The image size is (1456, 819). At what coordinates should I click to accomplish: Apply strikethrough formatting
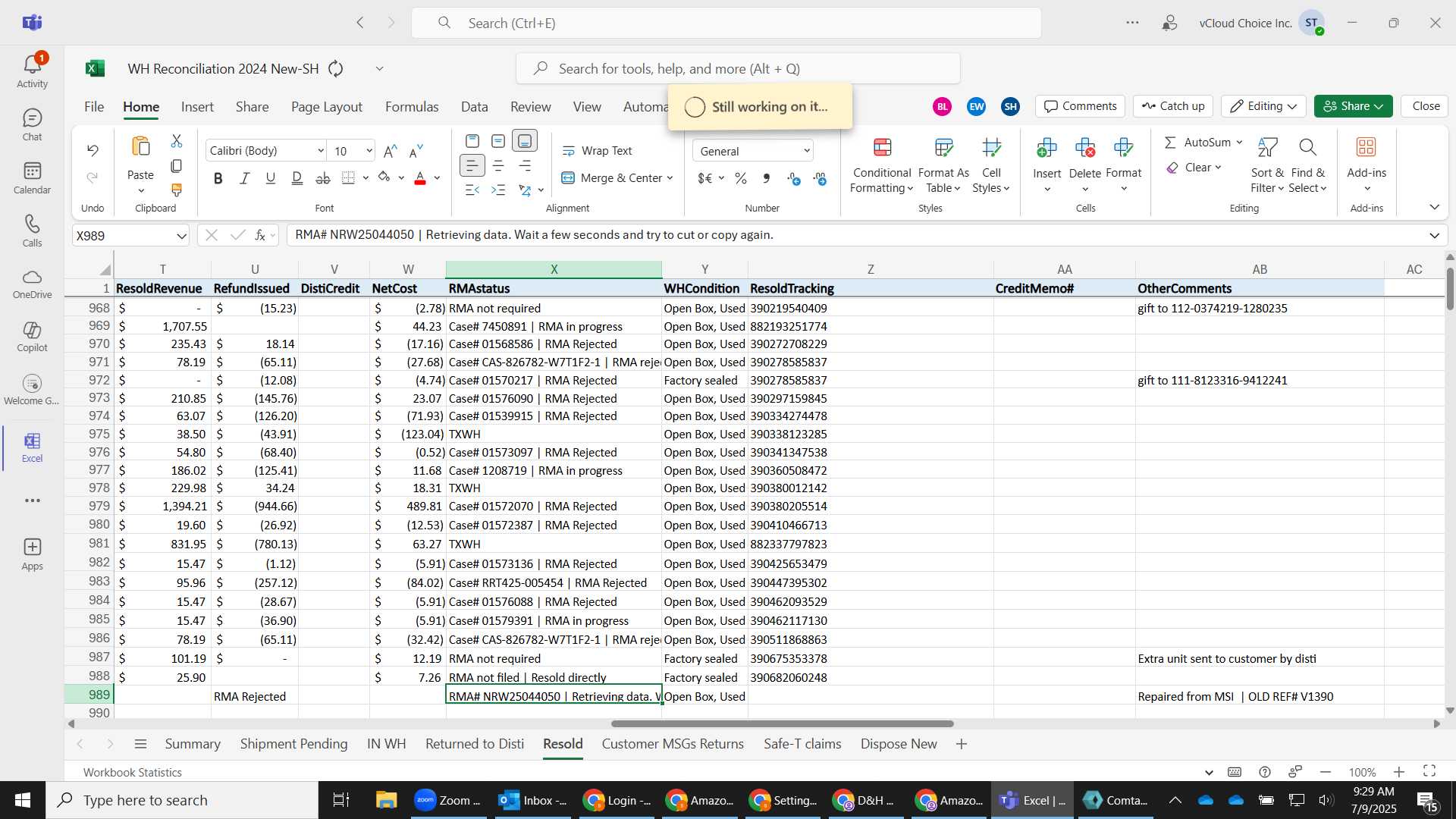pos(323,178)
